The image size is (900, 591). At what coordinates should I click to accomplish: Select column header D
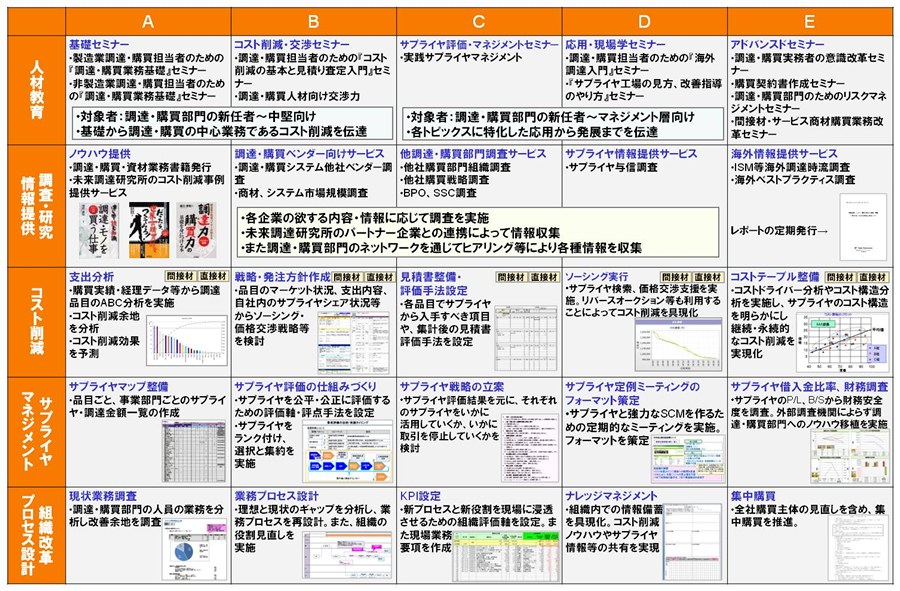644,22
